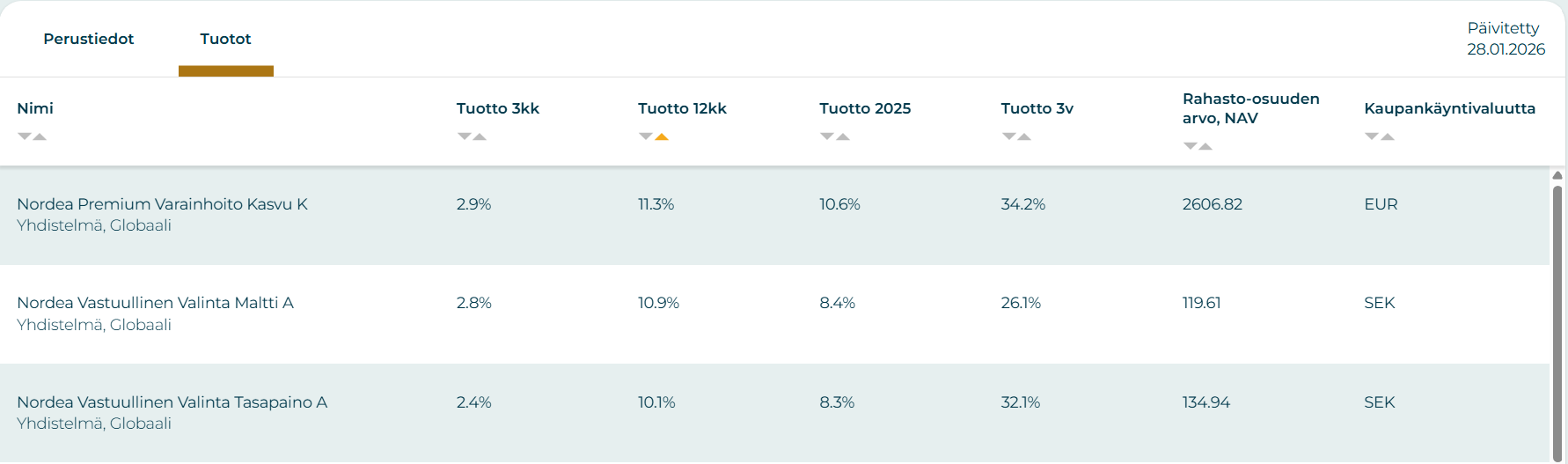Click the Nimi column ascending sort arrow
The width and height of the screenshot is (1568, 464).
click(x=40, y=136)
